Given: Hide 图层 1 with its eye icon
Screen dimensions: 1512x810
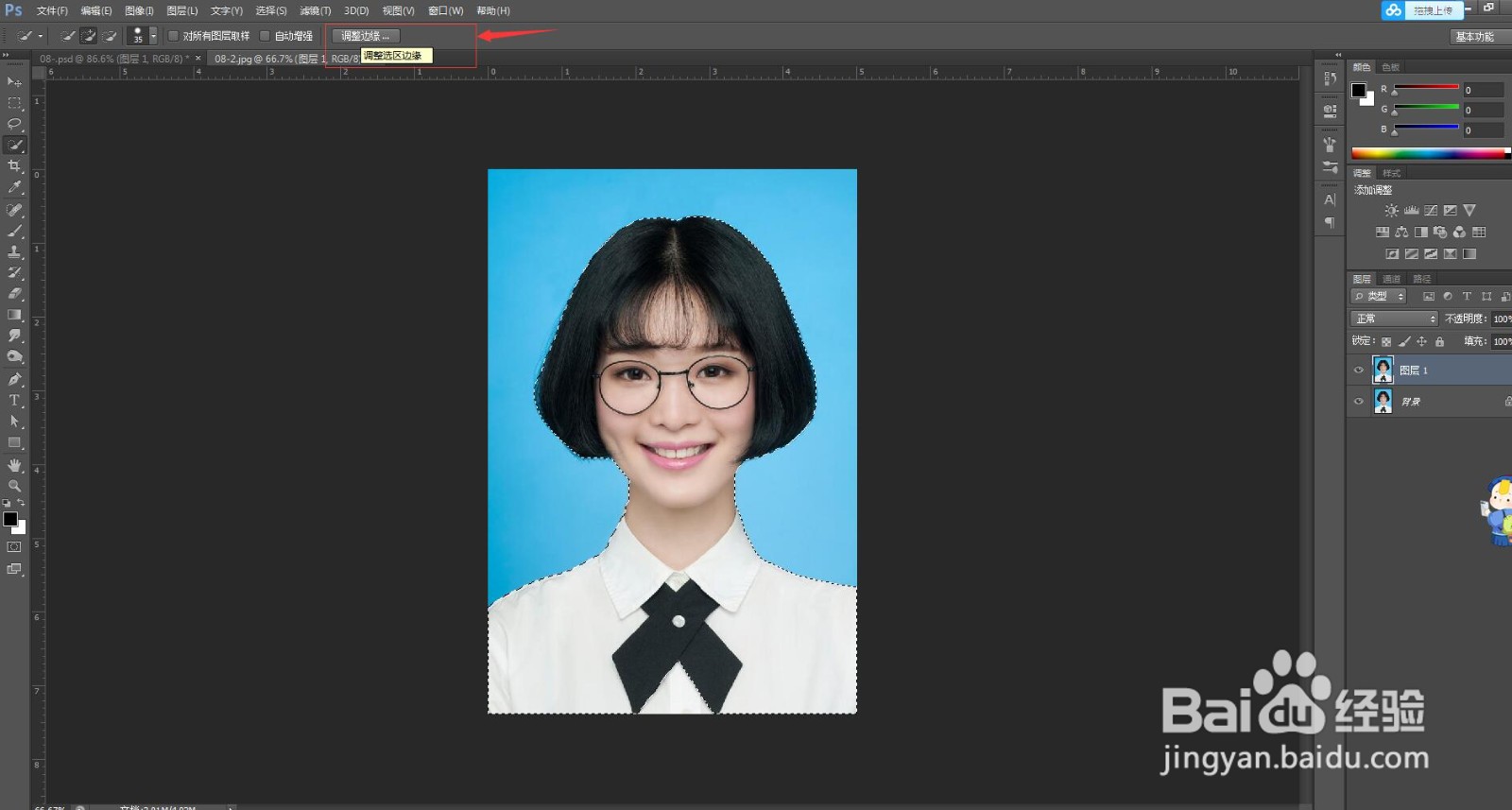Looking at the screenshot, I should point(1359,371).
